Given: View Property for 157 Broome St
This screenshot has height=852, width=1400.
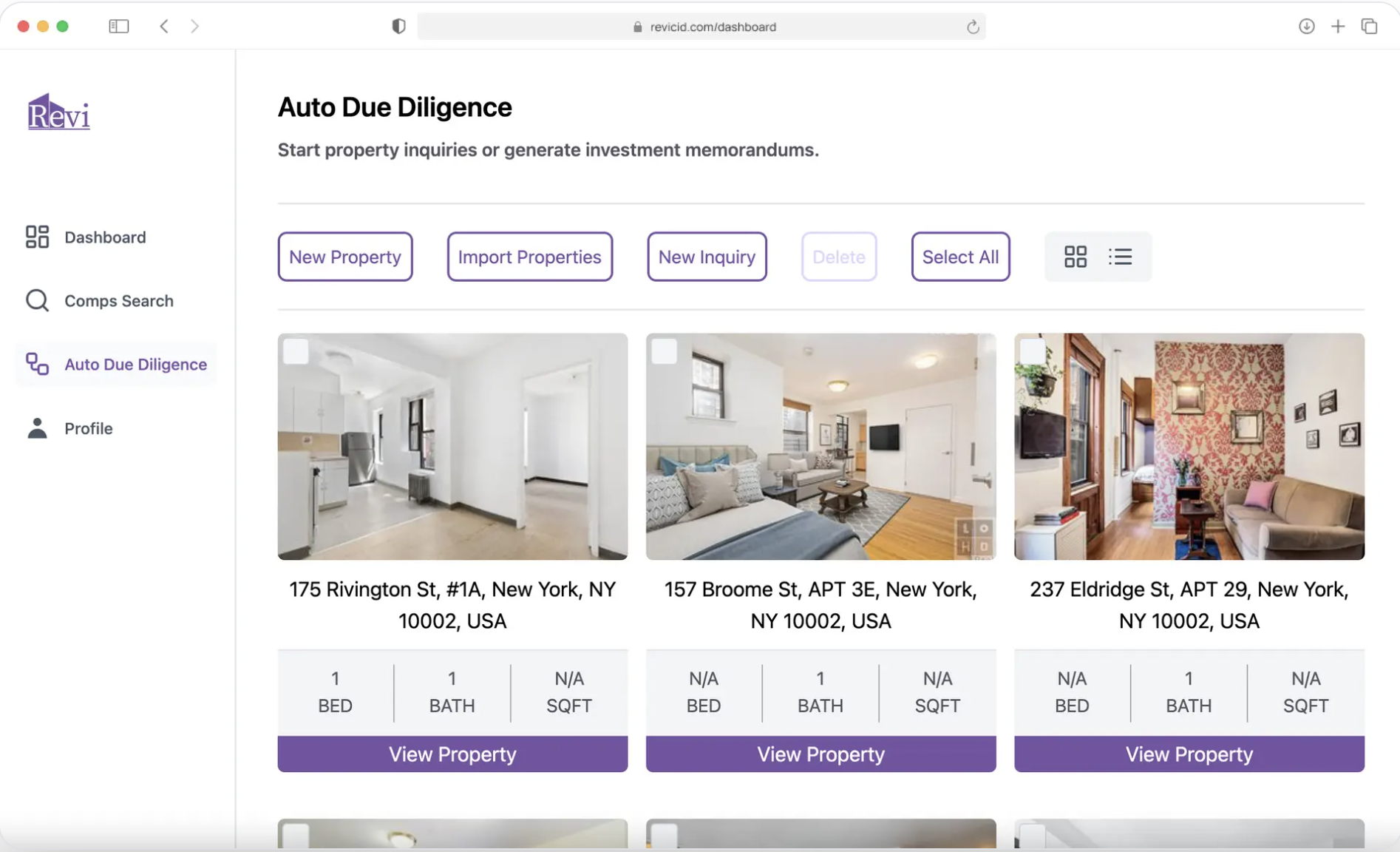Looking at the screenshot, I should click(x=820, y=754).
